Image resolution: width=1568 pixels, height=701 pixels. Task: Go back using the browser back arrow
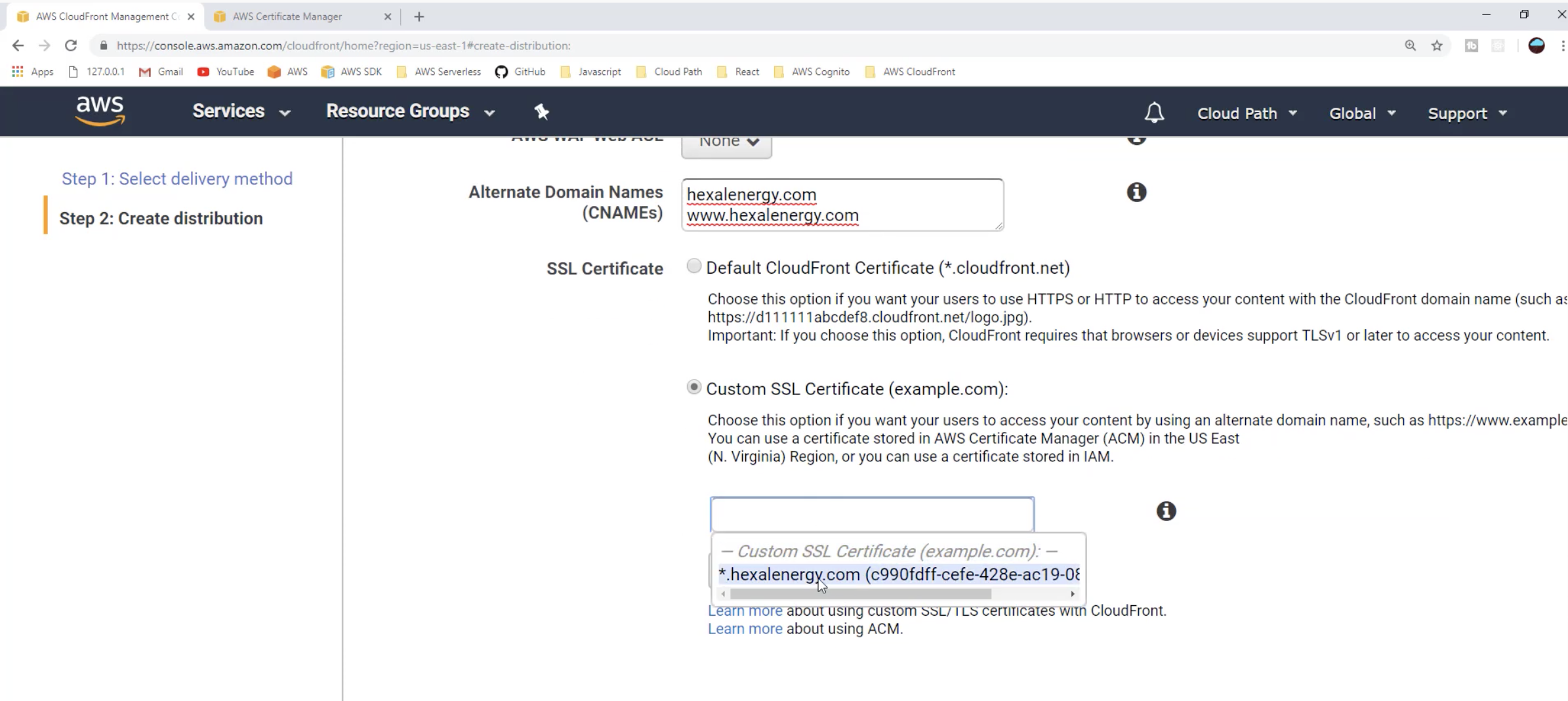point(18,45)
